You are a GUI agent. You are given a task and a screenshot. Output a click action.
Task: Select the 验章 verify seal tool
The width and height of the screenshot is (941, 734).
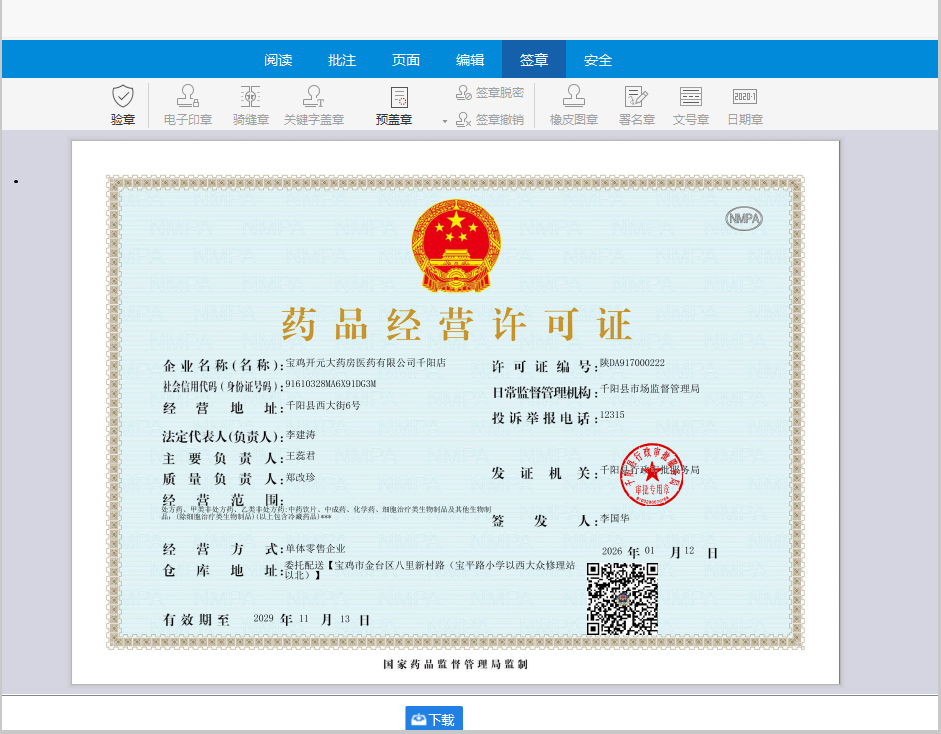(x=122, y=105)
